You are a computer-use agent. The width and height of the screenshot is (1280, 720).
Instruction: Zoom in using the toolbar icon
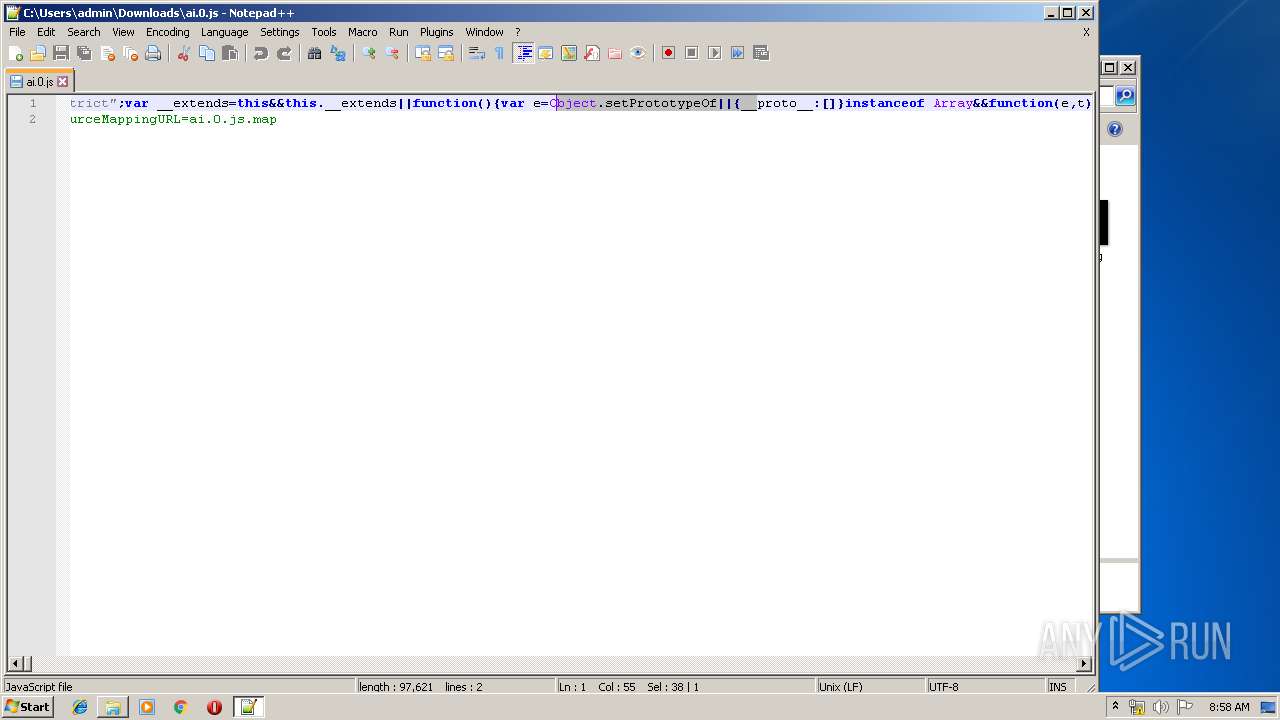tap(369, 53)
